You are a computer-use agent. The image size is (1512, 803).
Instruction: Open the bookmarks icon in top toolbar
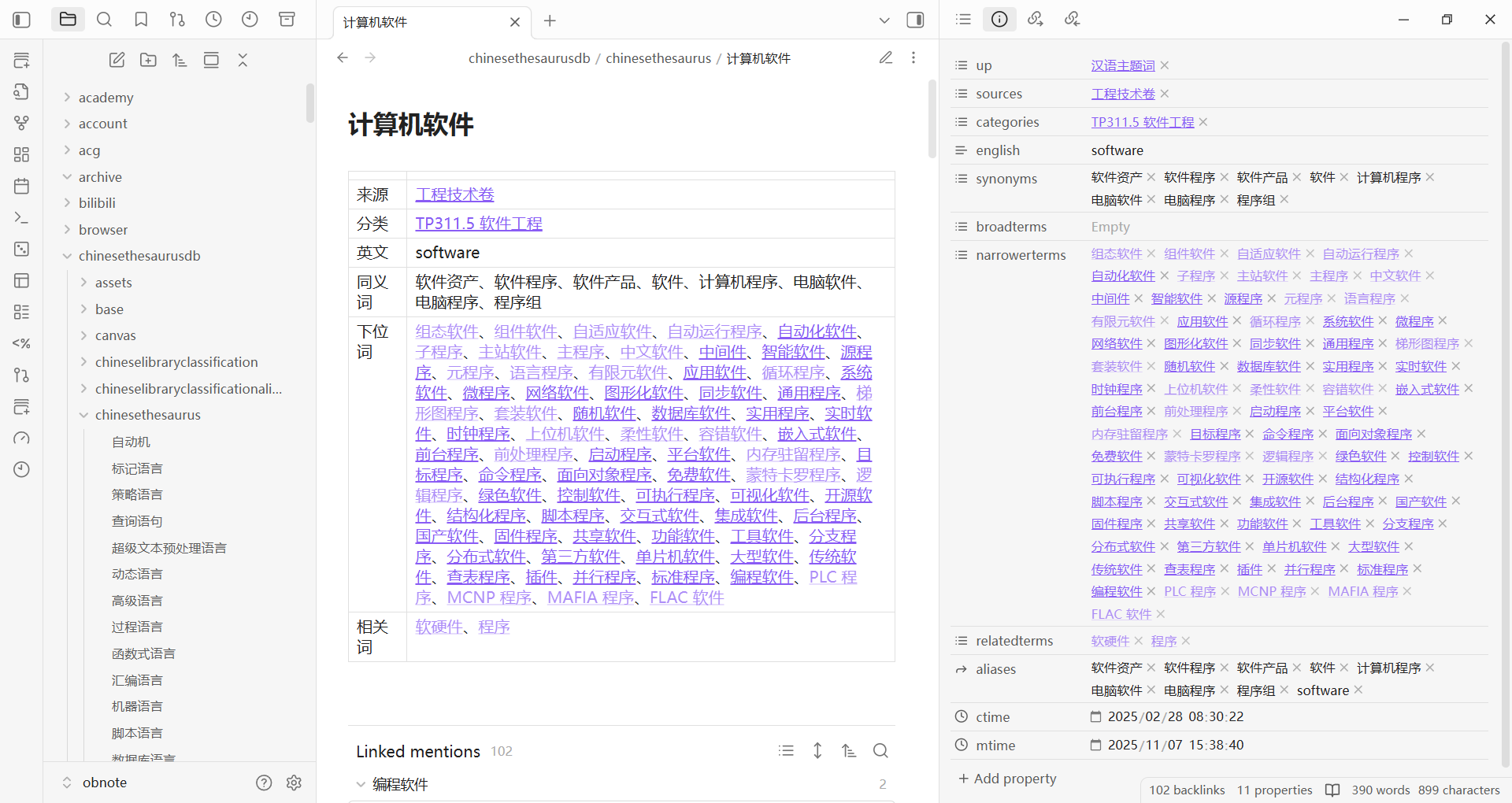tap(141, 20)
